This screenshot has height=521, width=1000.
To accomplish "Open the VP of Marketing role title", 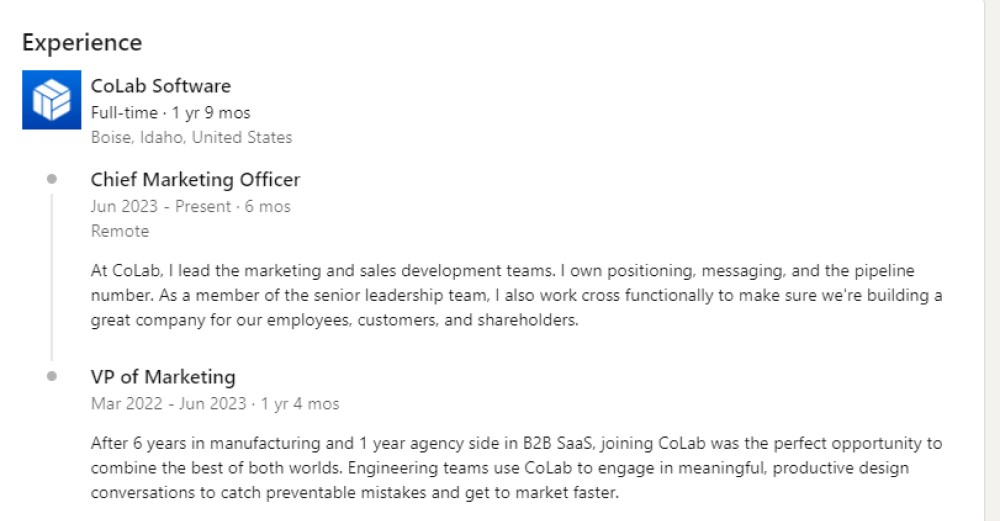I will point(163,377).
